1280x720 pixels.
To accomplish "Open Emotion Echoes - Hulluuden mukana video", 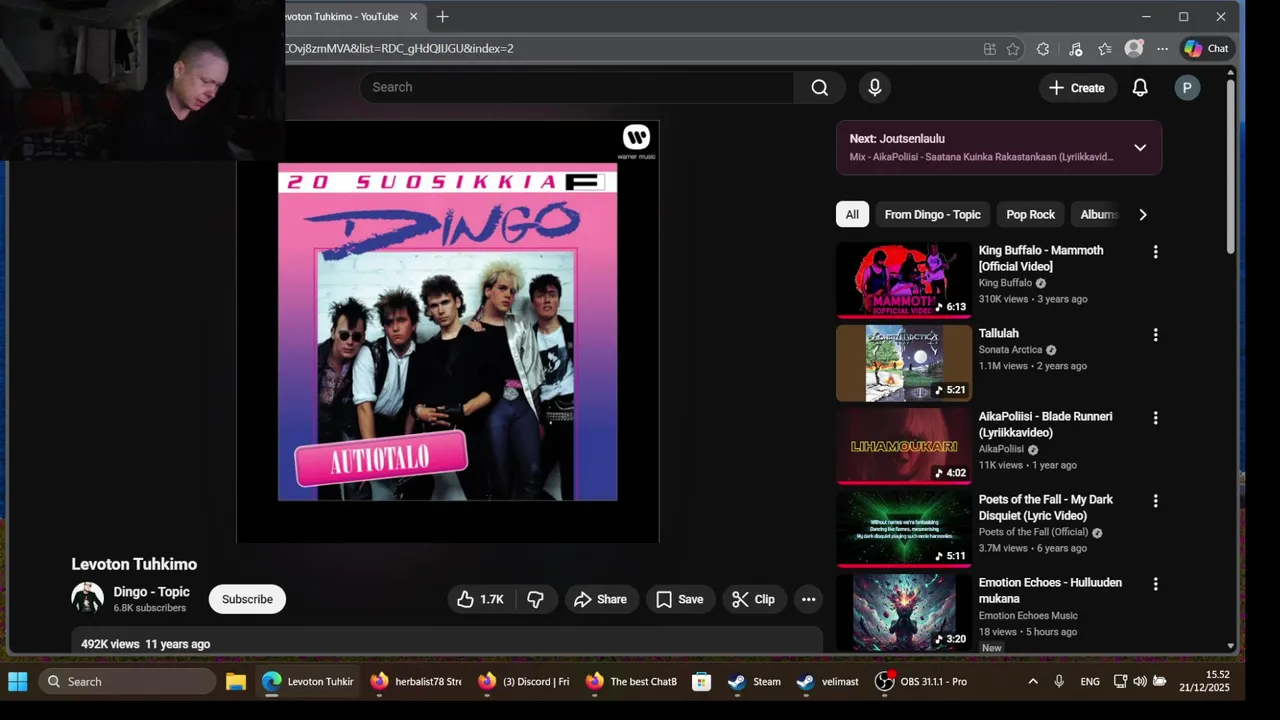I will click(x=1050, y=590).
